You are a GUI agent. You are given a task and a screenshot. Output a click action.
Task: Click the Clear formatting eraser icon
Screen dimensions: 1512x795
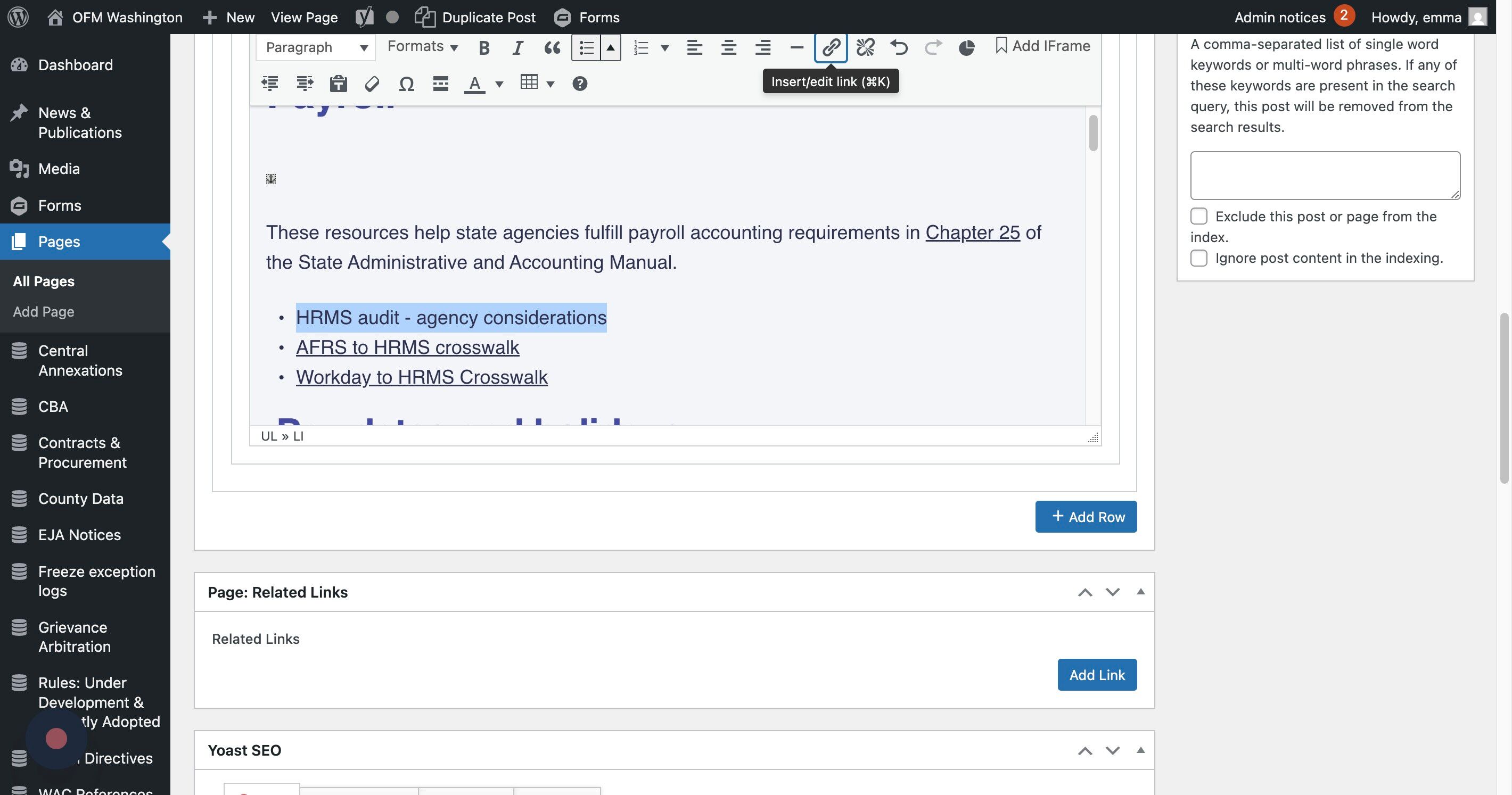[372, 84]
